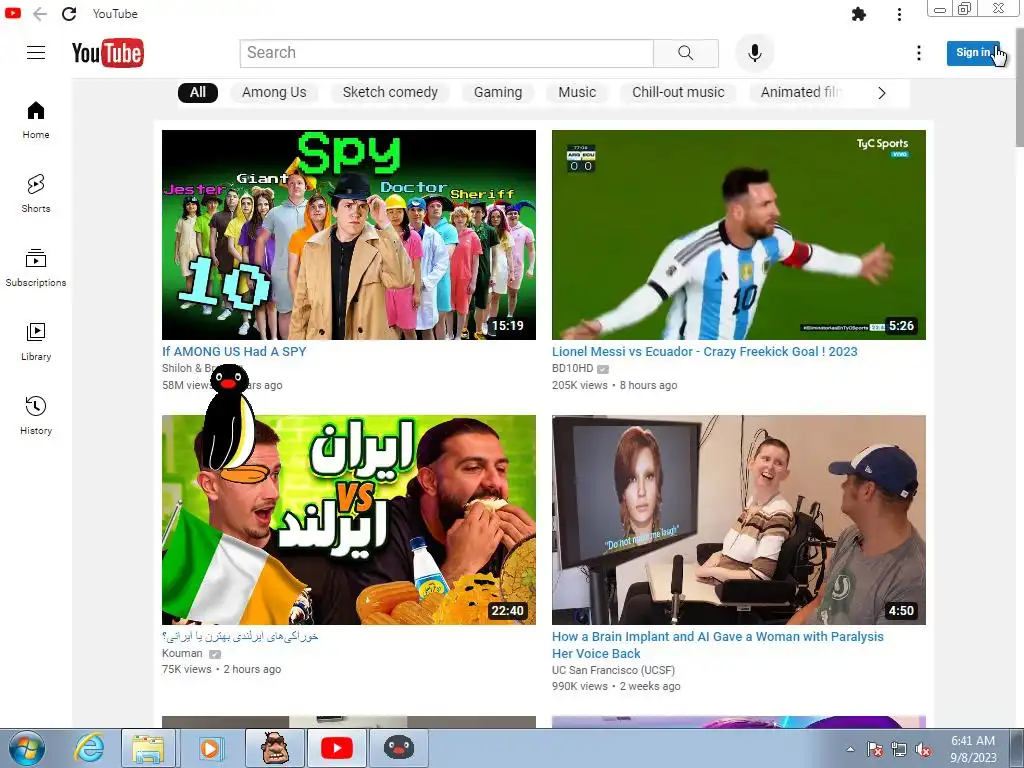Viewport: 1024px width, 768px height.
Task: Open Action Center flag icon
Action: 874,750
